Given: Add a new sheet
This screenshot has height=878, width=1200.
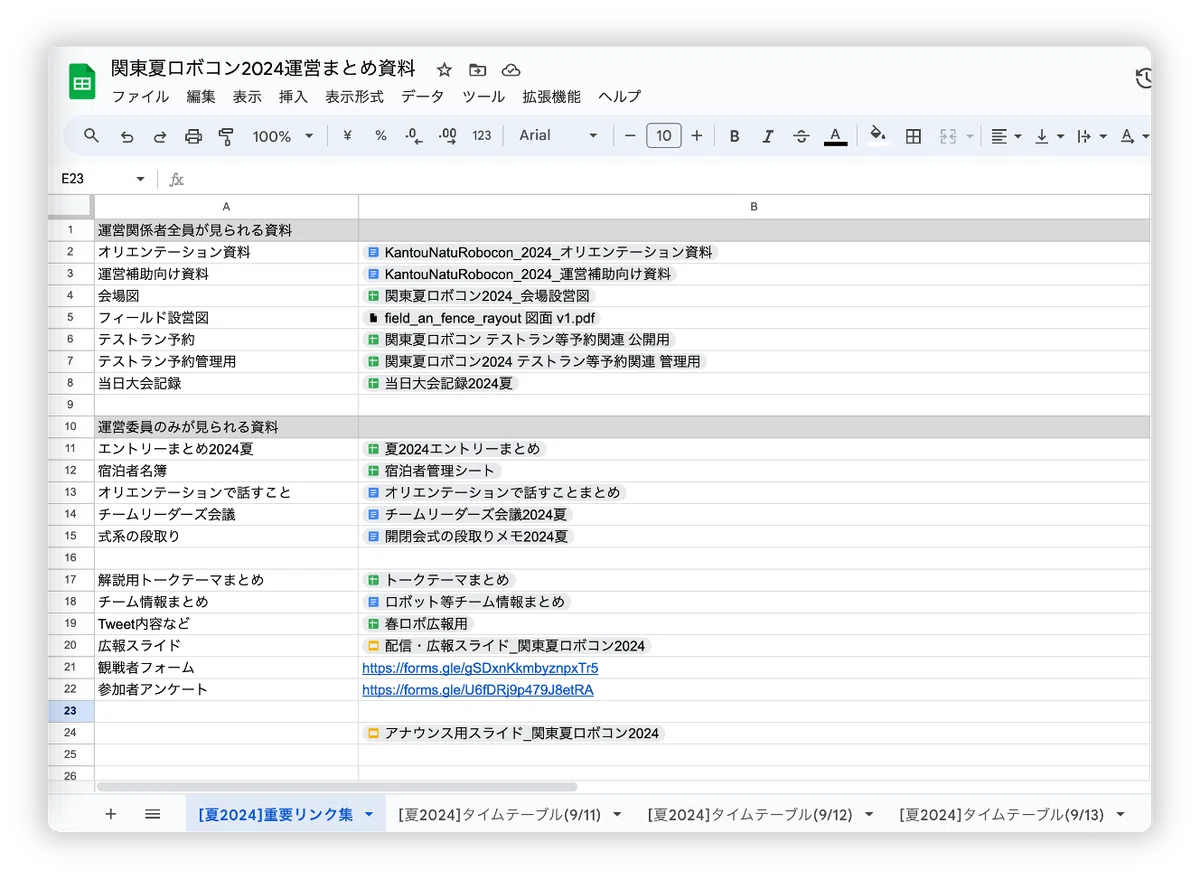Looking at the screenshot, I should tap(111, 815).
